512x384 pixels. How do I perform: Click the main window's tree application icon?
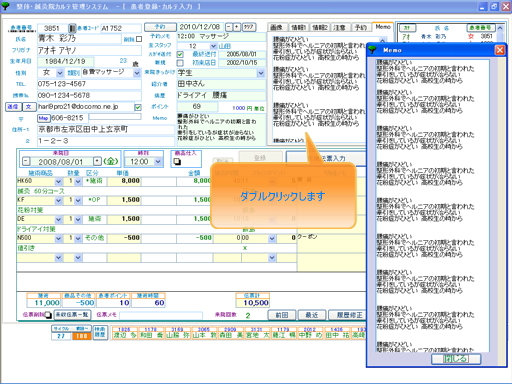(5, 6)
